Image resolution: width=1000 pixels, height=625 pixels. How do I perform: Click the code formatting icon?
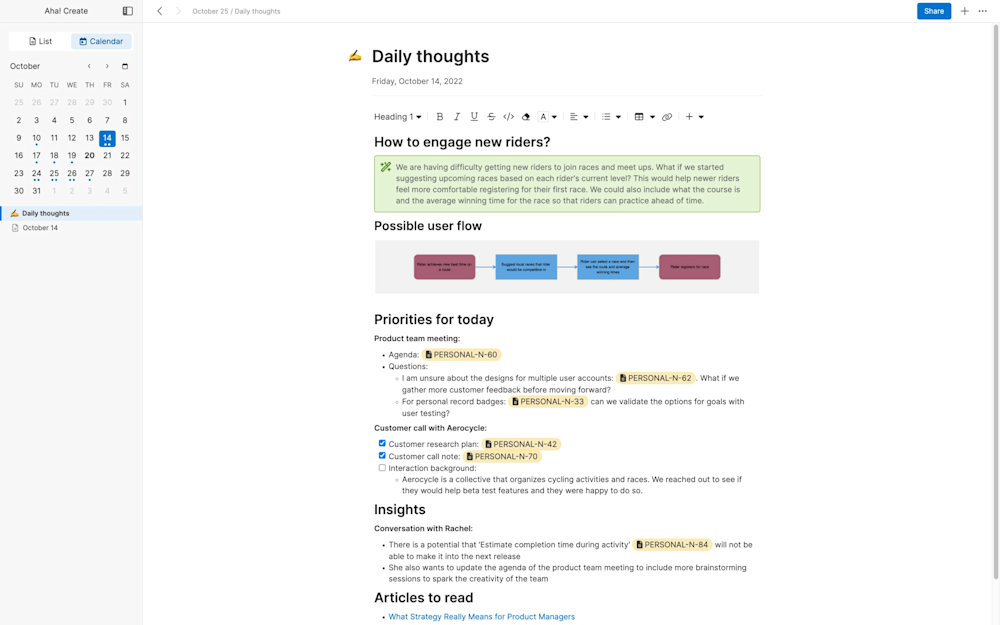[508, 116]
